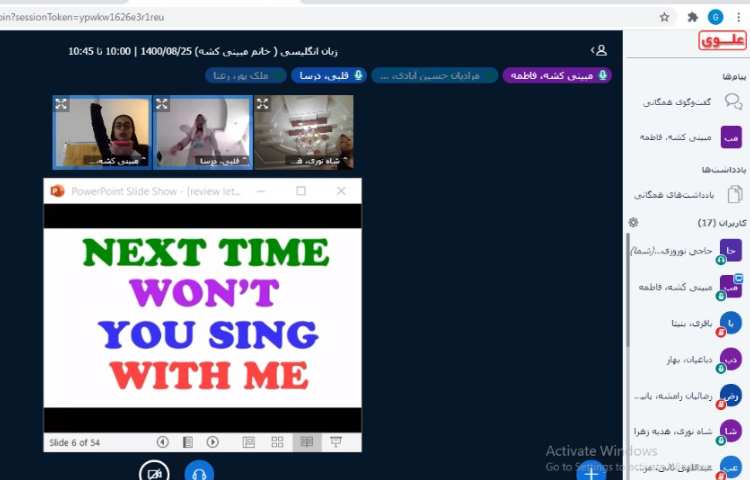Click the با avatar of باقری، بیتا
Screen dimensions: 750x480
pyautogui.click(x=731, y=323)
